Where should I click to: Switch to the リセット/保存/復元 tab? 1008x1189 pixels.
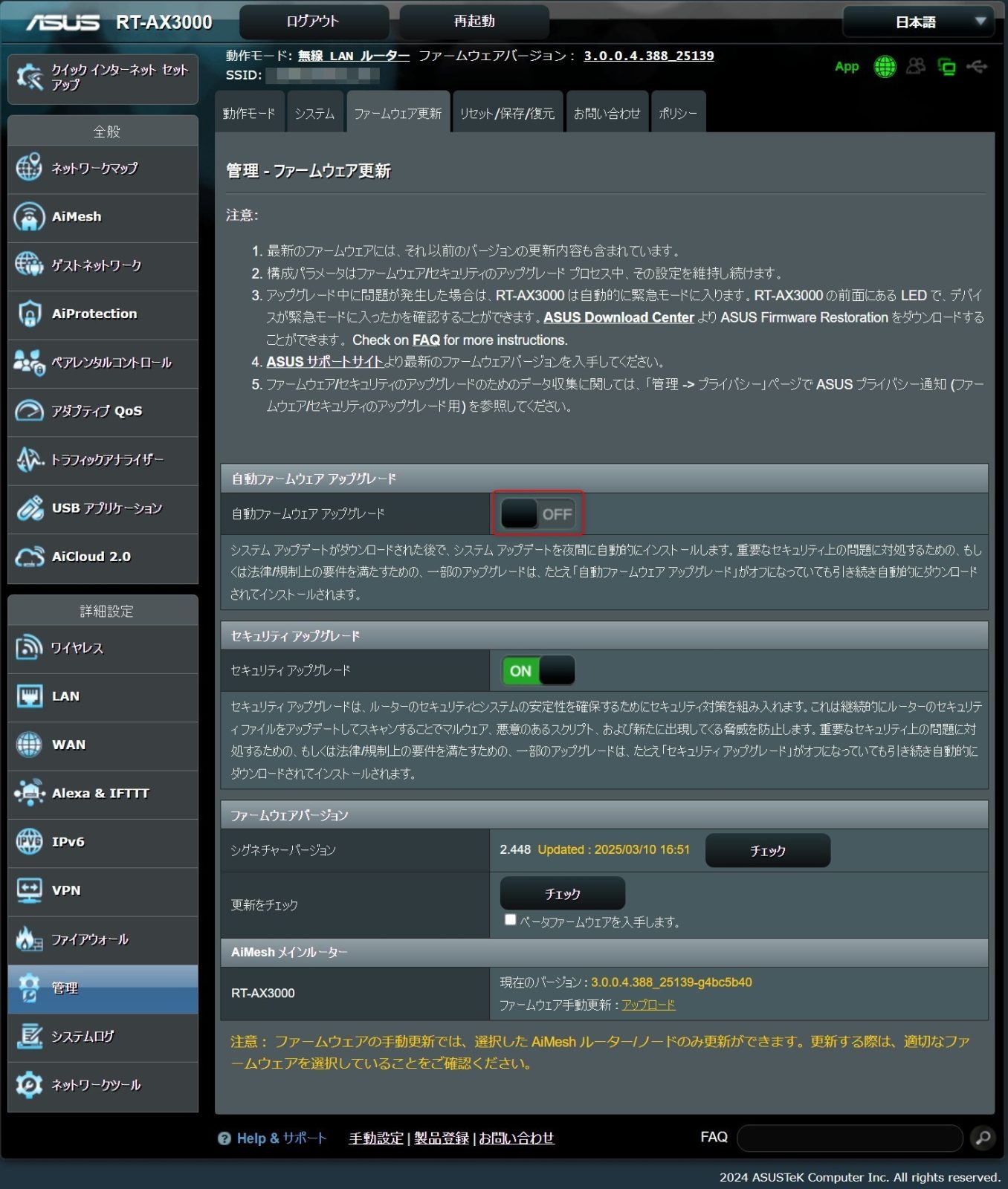point(507,114)
